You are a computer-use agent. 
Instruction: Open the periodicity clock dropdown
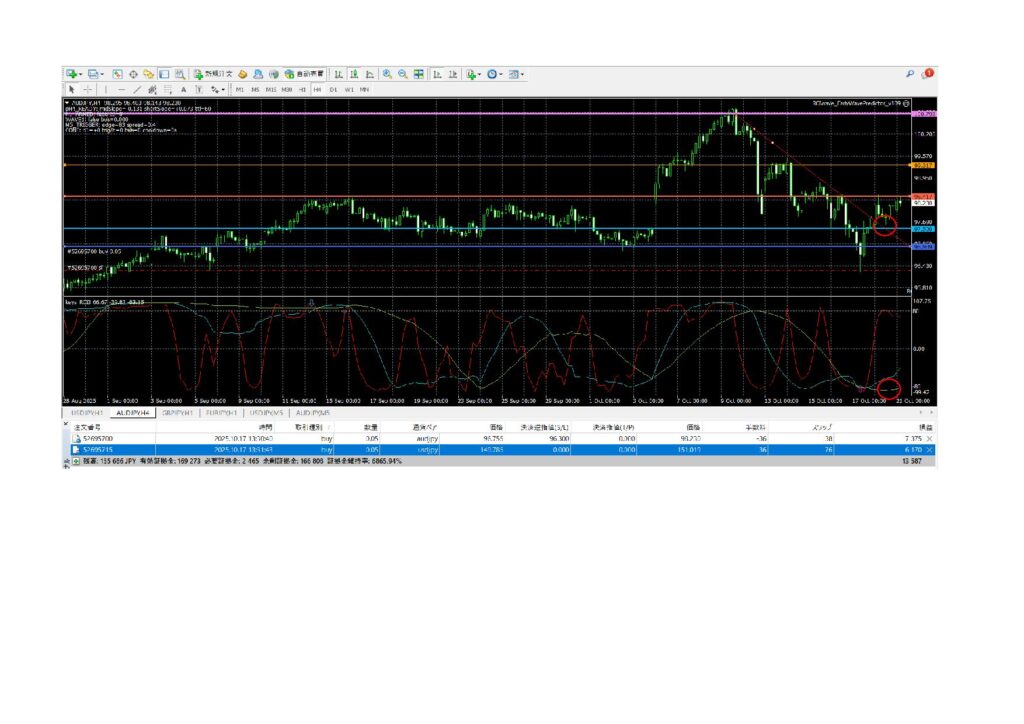(x=501, y=74)
